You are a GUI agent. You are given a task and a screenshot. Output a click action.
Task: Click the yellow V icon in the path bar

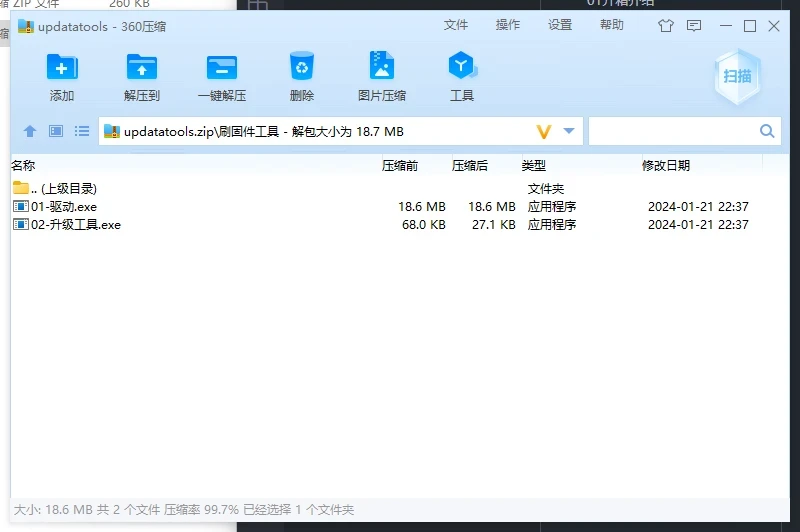544,132
